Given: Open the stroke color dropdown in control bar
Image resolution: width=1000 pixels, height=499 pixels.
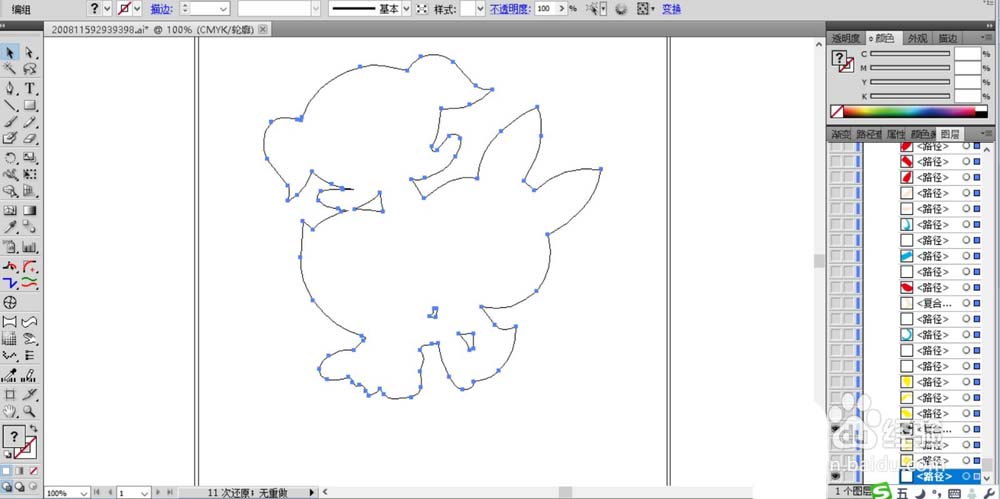Looking at the screenshot, I should click(x=137, y=9).
